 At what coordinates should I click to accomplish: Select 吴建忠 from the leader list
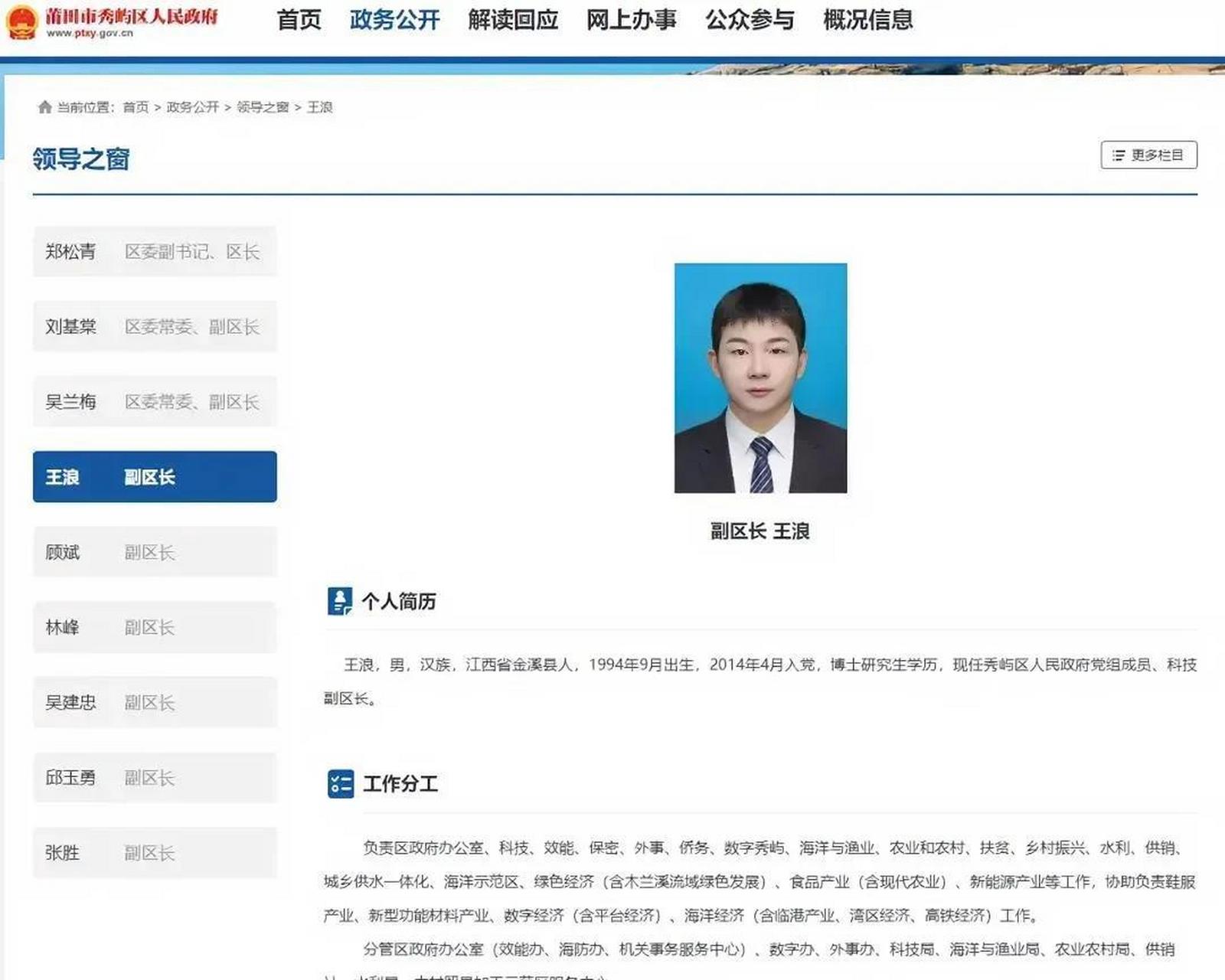pos(153,702)
